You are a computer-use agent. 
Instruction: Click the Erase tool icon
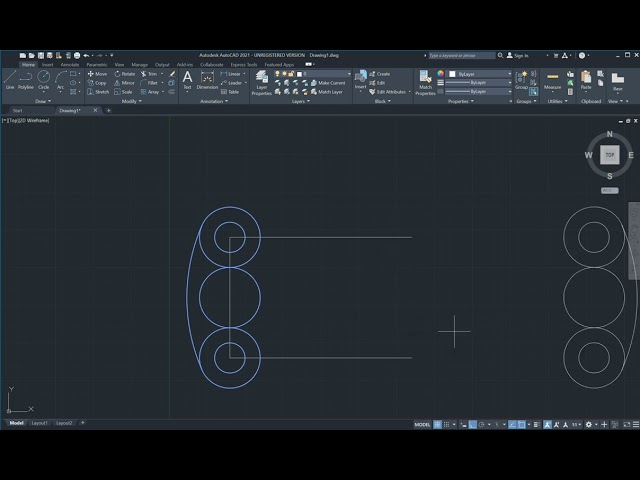tap(172, 74)
